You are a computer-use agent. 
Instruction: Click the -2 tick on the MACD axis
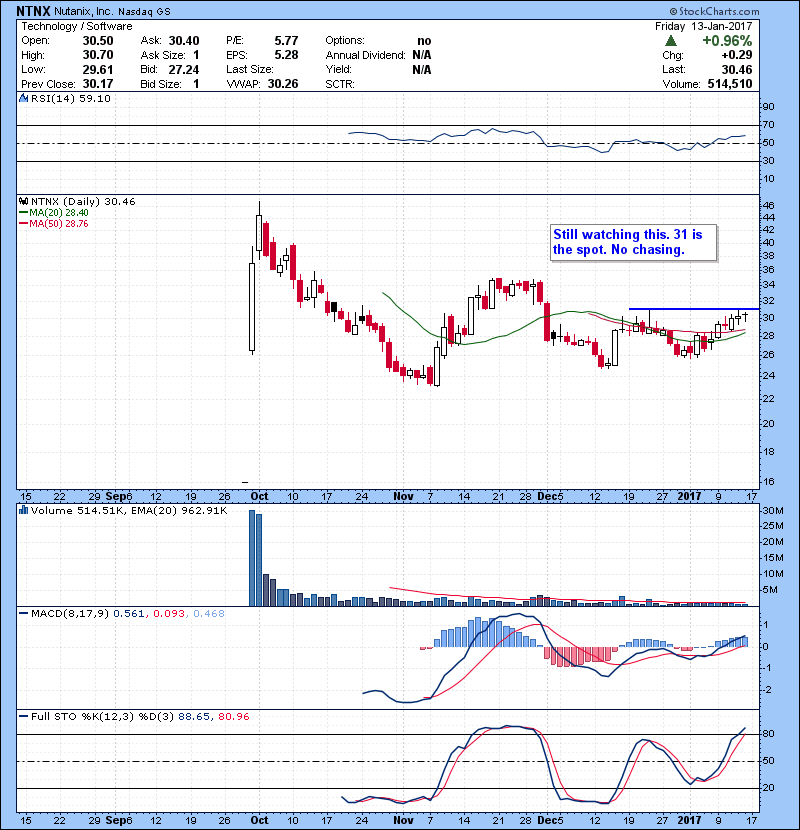tap(766, 690)
